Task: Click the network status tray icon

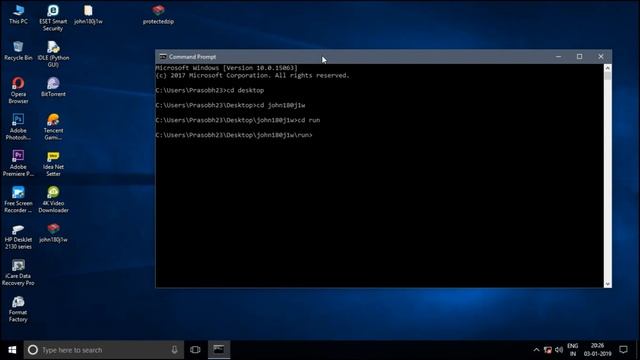Action: pos(548,350)
